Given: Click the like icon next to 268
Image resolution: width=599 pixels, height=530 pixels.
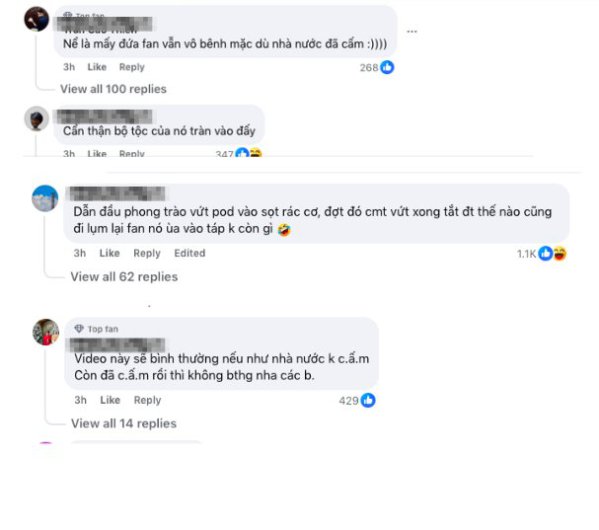Looking at the screenshot, I should (387, 67).
